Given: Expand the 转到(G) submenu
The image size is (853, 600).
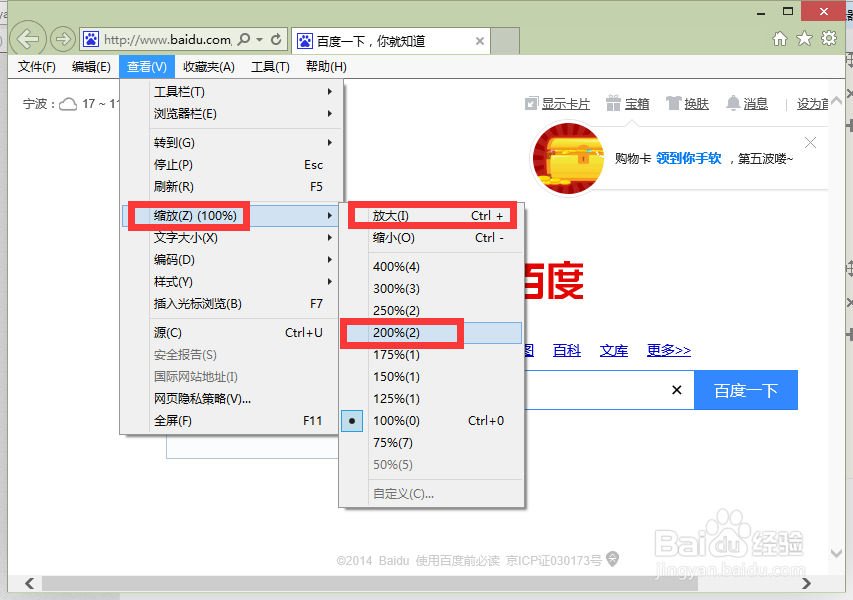Looking at the screenshot, I should pyautogui.click(x=233, y=143).
